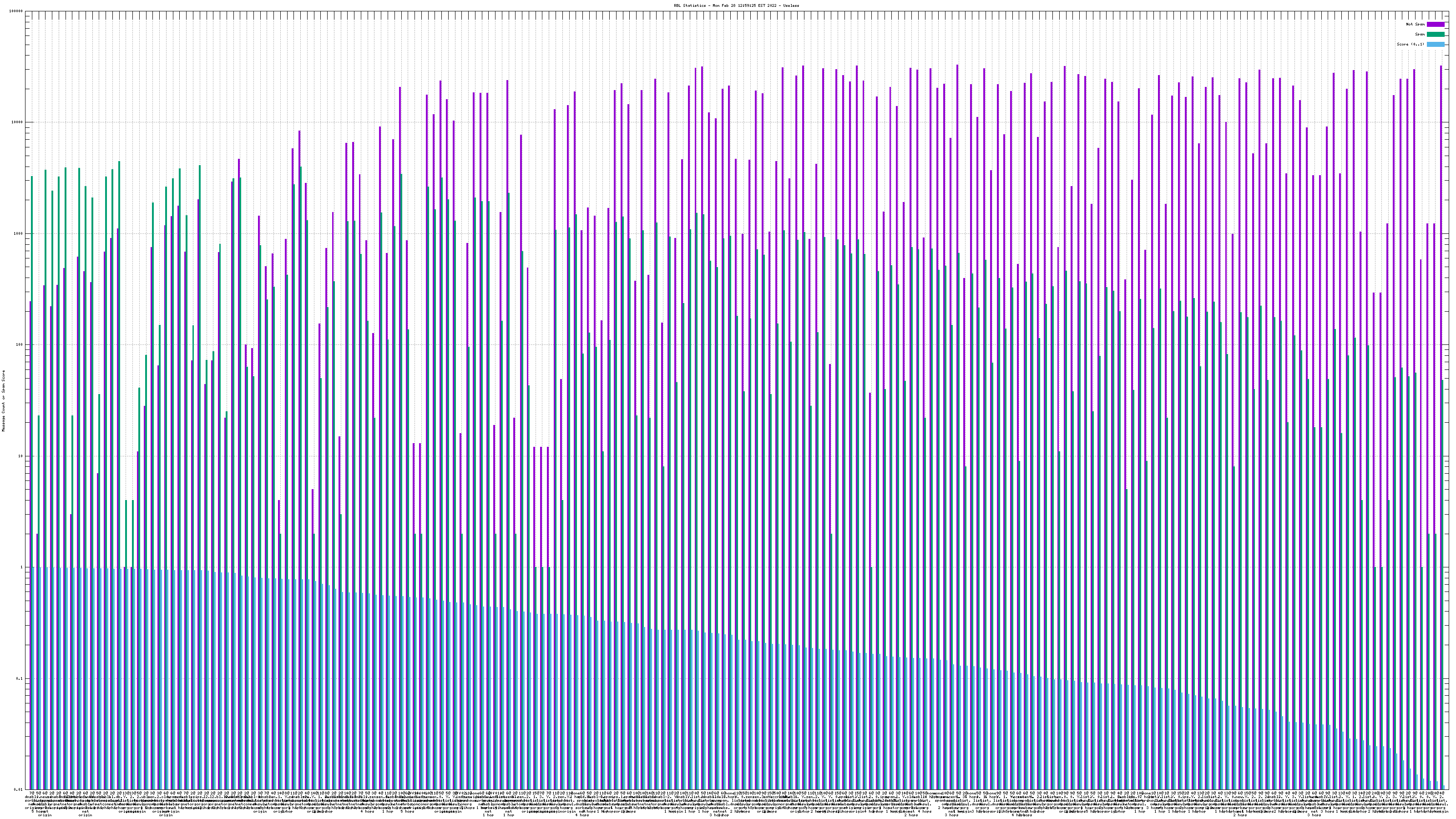1456x819 pixels.
Task: Click the 100000 y-axis tick label
Action: [16, 11]
